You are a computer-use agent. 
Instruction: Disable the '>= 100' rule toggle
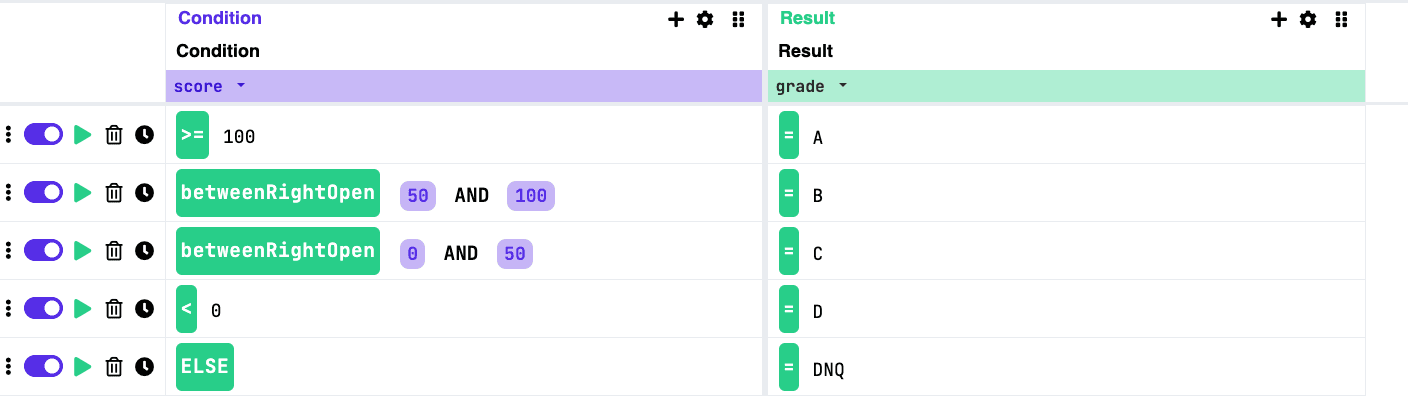(43, 135)
